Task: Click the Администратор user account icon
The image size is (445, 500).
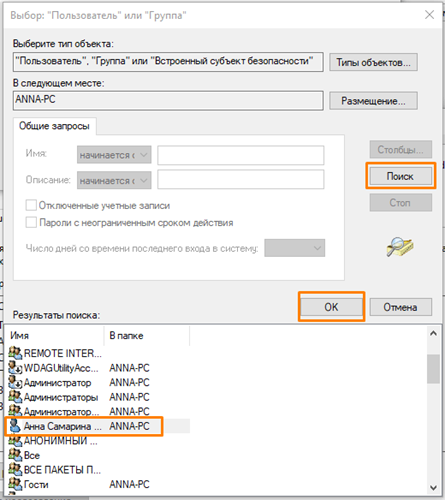Action: (15, 382)
